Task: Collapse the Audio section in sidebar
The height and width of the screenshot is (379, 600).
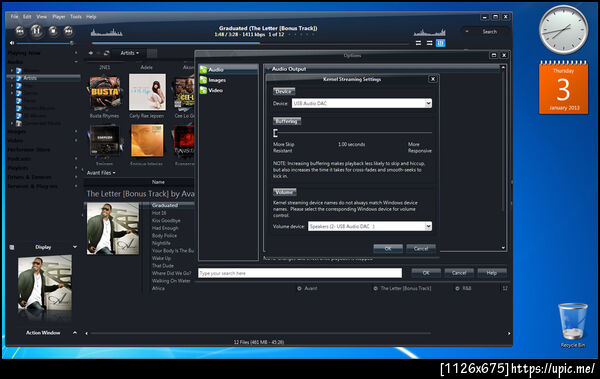Action: tap(76, 62)
